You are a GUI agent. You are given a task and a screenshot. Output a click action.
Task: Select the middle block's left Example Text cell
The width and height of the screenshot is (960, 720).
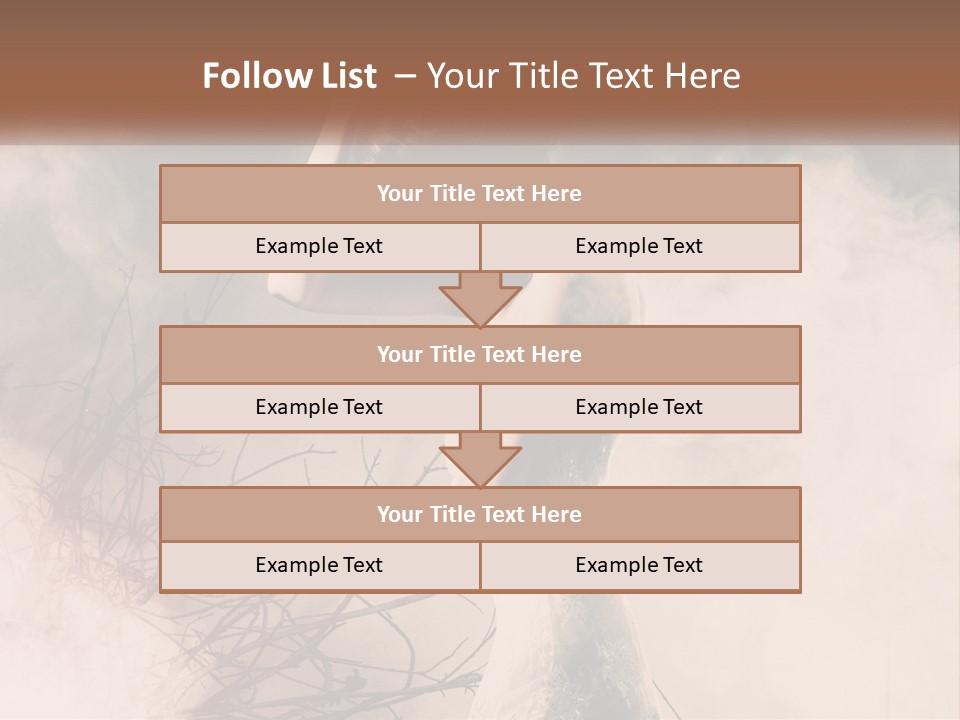tap(320, 408)
